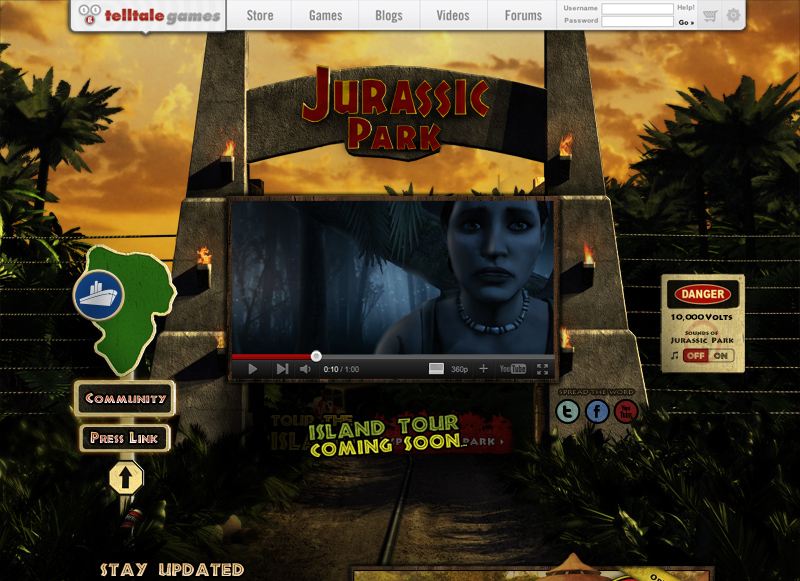Open the Videos menu item

453,15
